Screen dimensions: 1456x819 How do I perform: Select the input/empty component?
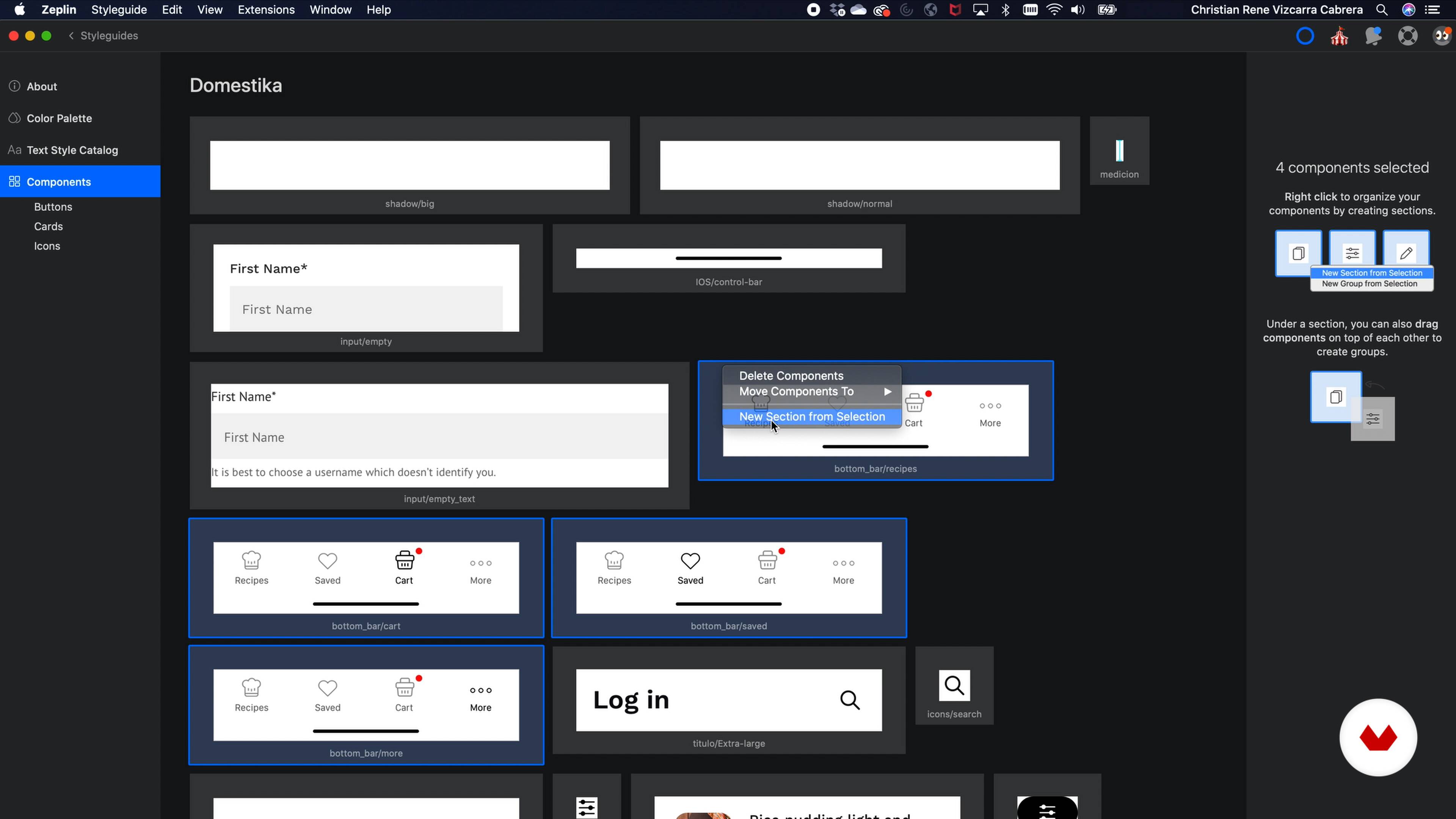coord(366,288)
